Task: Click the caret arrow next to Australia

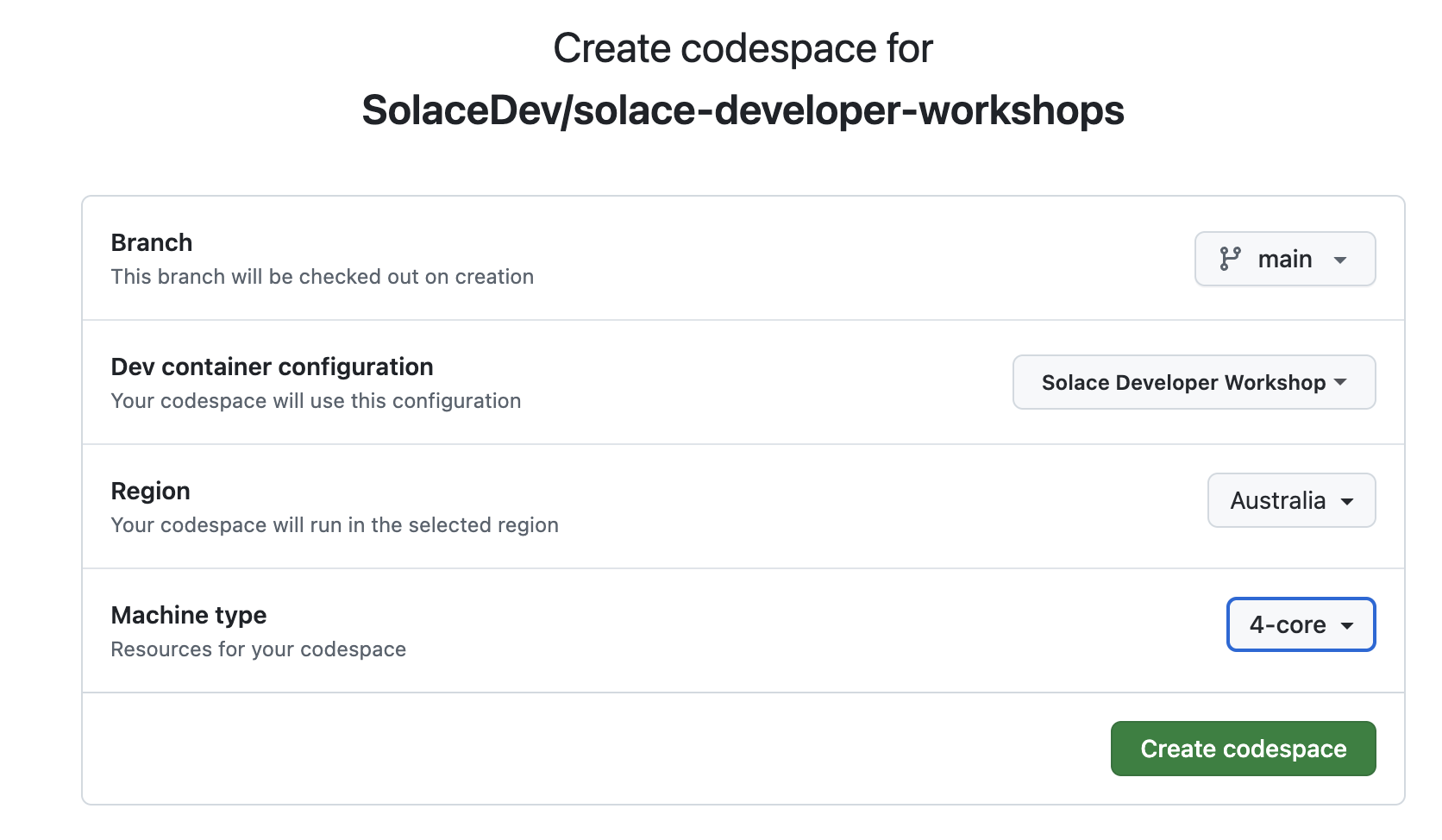Action: 1347,501
